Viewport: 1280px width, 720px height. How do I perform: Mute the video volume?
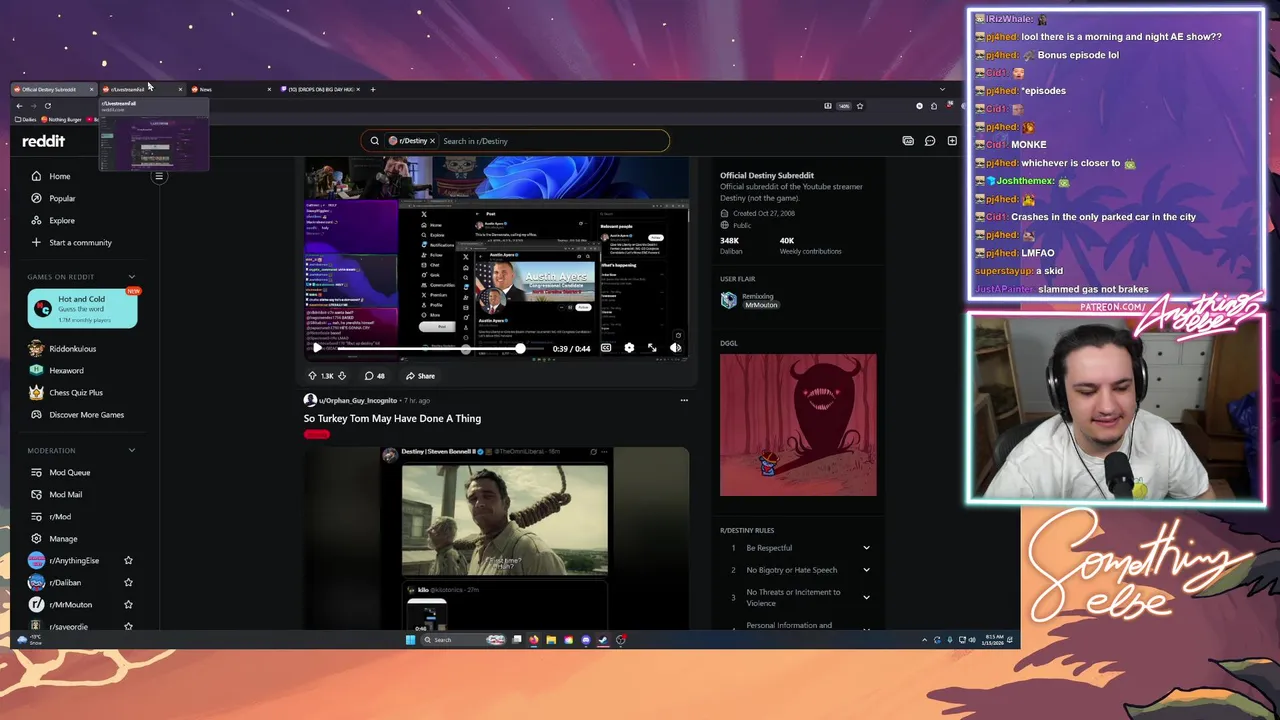(676, 348)
